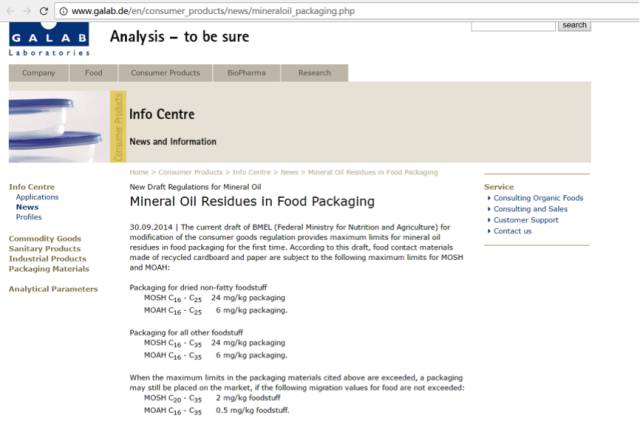Click the browser address bar URL

pyautogui.click(x=213, y=11)
